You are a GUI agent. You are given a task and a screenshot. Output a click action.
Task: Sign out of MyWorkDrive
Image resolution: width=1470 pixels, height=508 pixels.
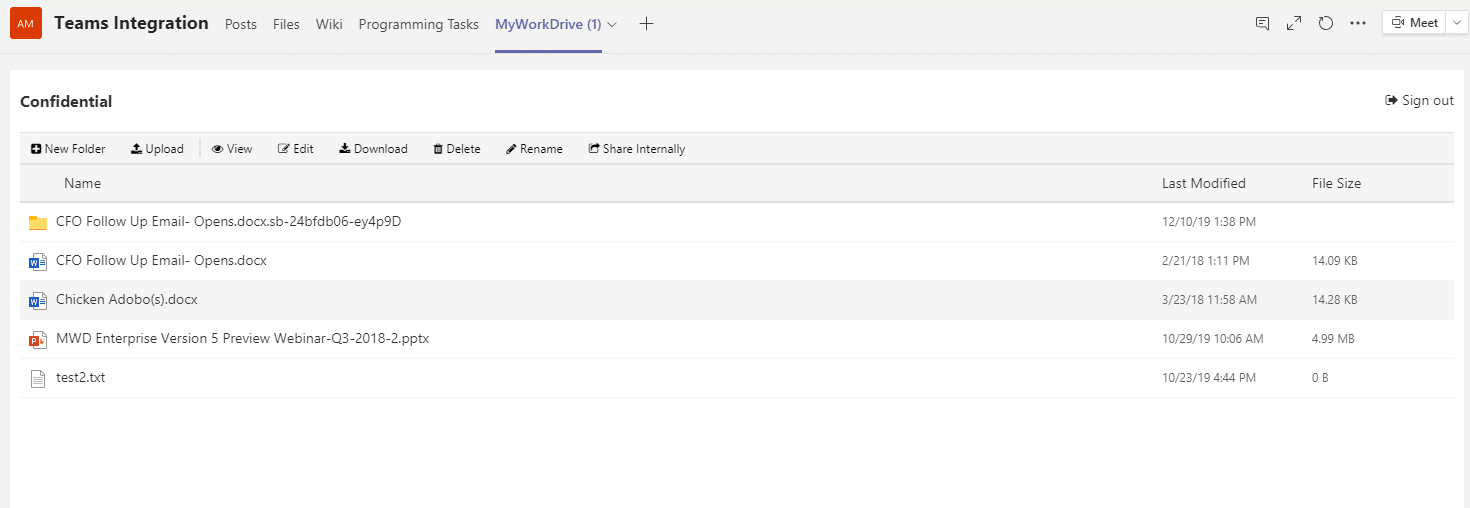point(1419,100)
